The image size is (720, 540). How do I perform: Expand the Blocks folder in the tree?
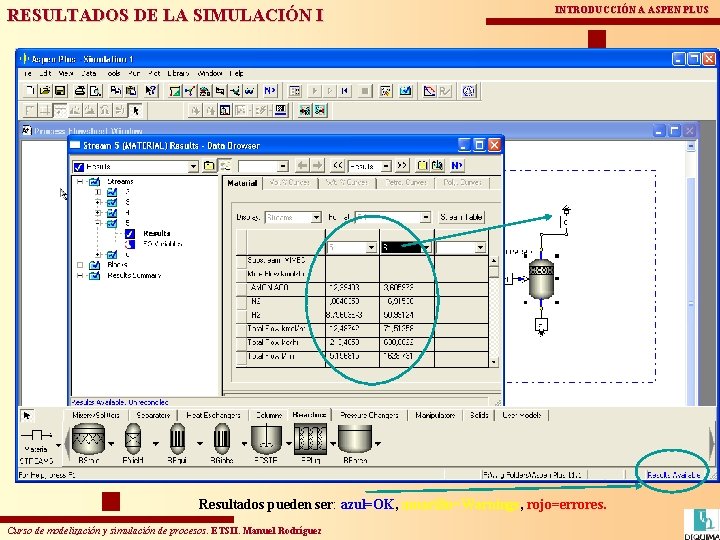click(80, 265)
